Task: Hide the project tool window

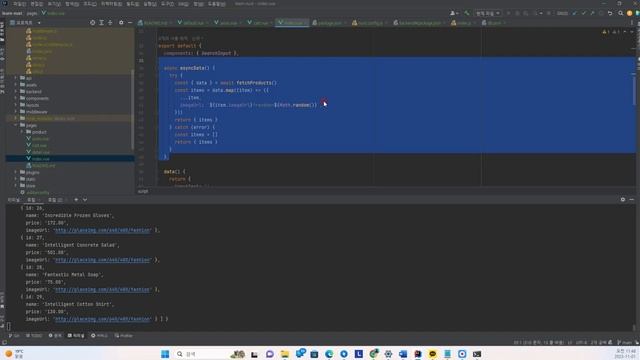Action: [x=130, y=22]
